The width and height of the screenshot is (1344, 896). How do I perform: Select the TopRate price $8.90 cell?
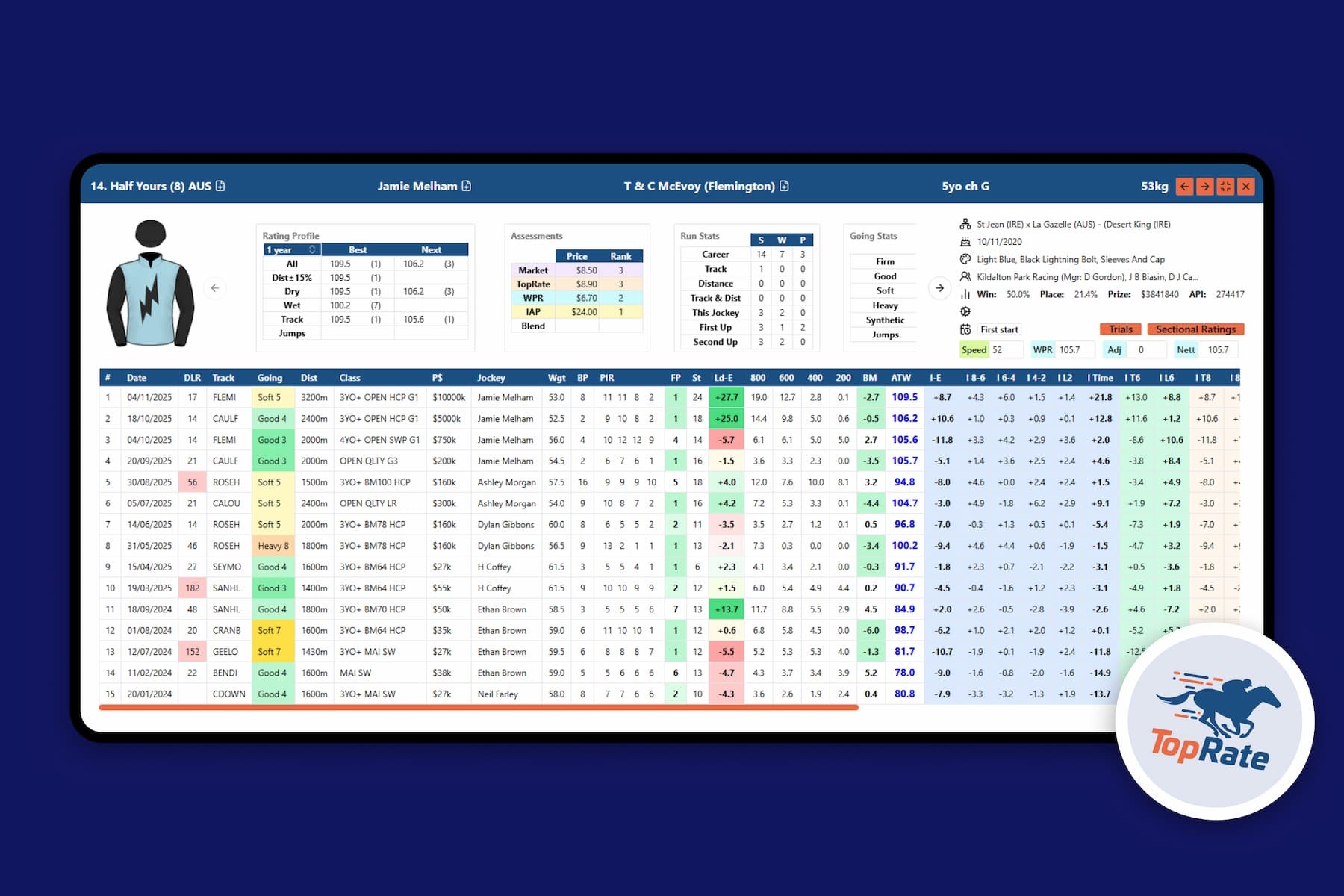pos(577,284)
